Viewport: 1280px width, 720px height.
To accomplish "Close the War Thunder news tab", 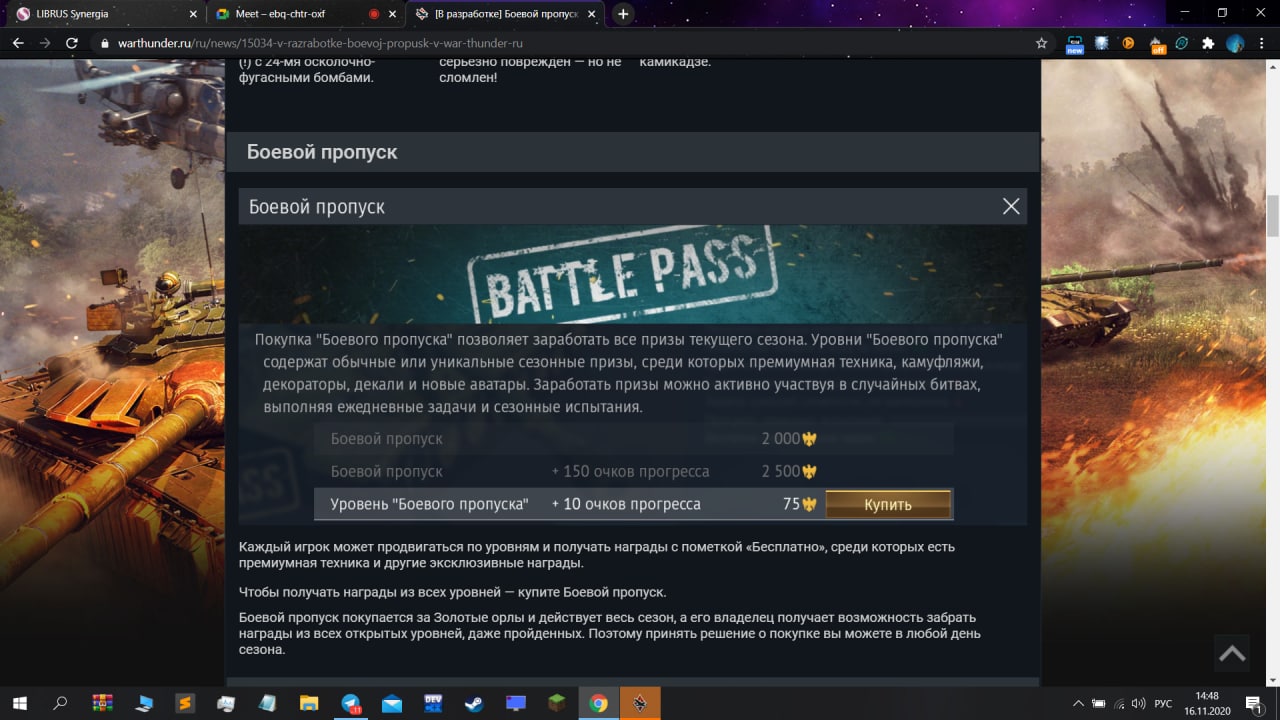I will click(x=593, y=14).
